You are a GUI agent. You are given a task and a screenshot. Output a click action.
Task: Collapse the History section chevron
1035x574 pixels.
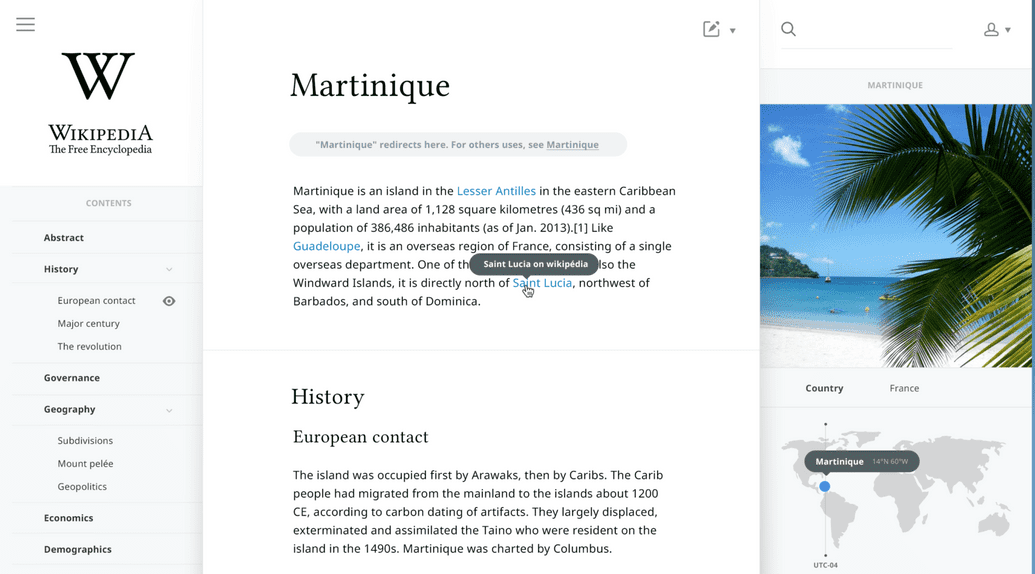pos(169,269)
